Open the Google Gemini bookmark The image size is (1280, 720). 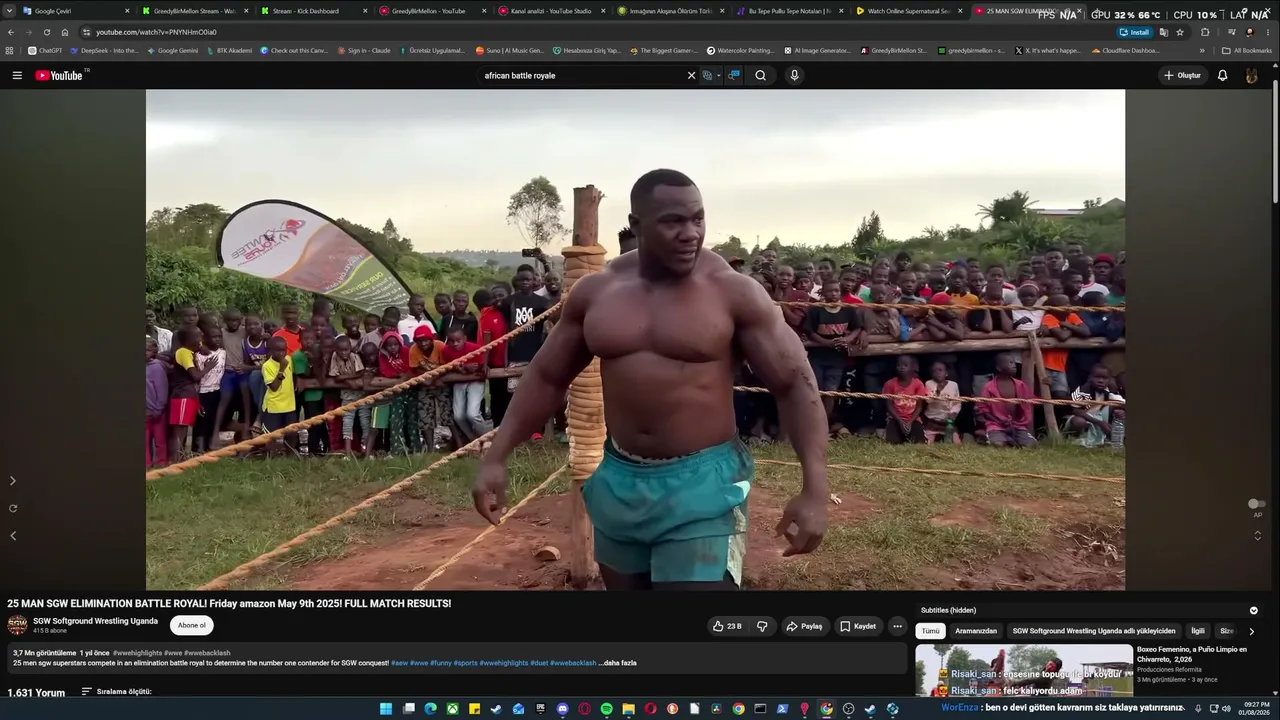[x=172, y=50]
